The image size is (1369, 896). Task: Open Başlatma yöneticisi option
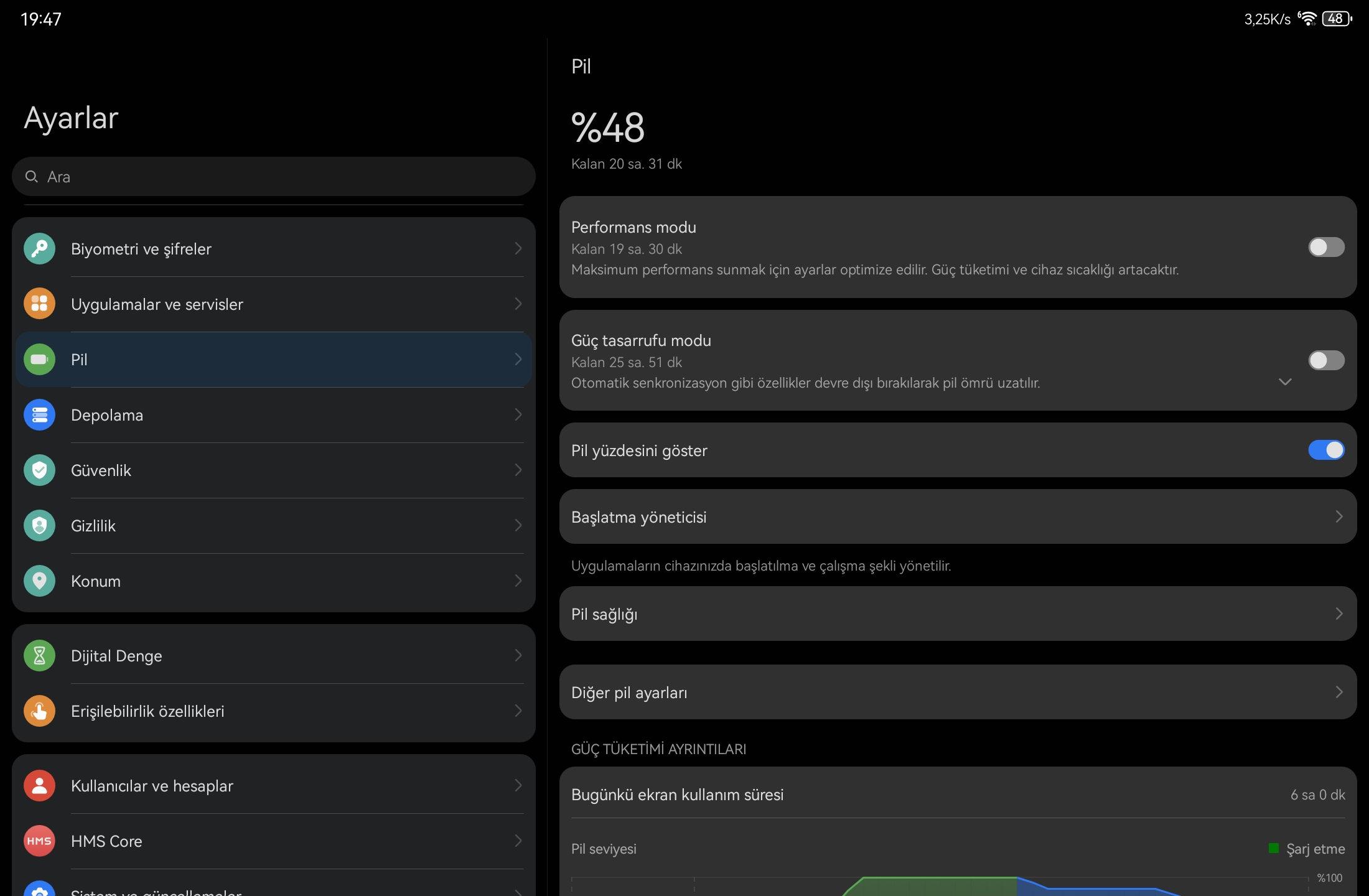[958, 517]
